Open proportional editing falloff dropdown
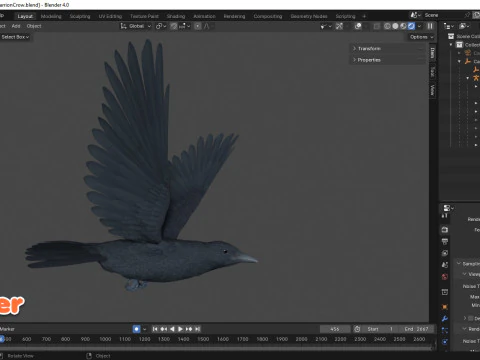The image size is (480, 360). [208, 26]
